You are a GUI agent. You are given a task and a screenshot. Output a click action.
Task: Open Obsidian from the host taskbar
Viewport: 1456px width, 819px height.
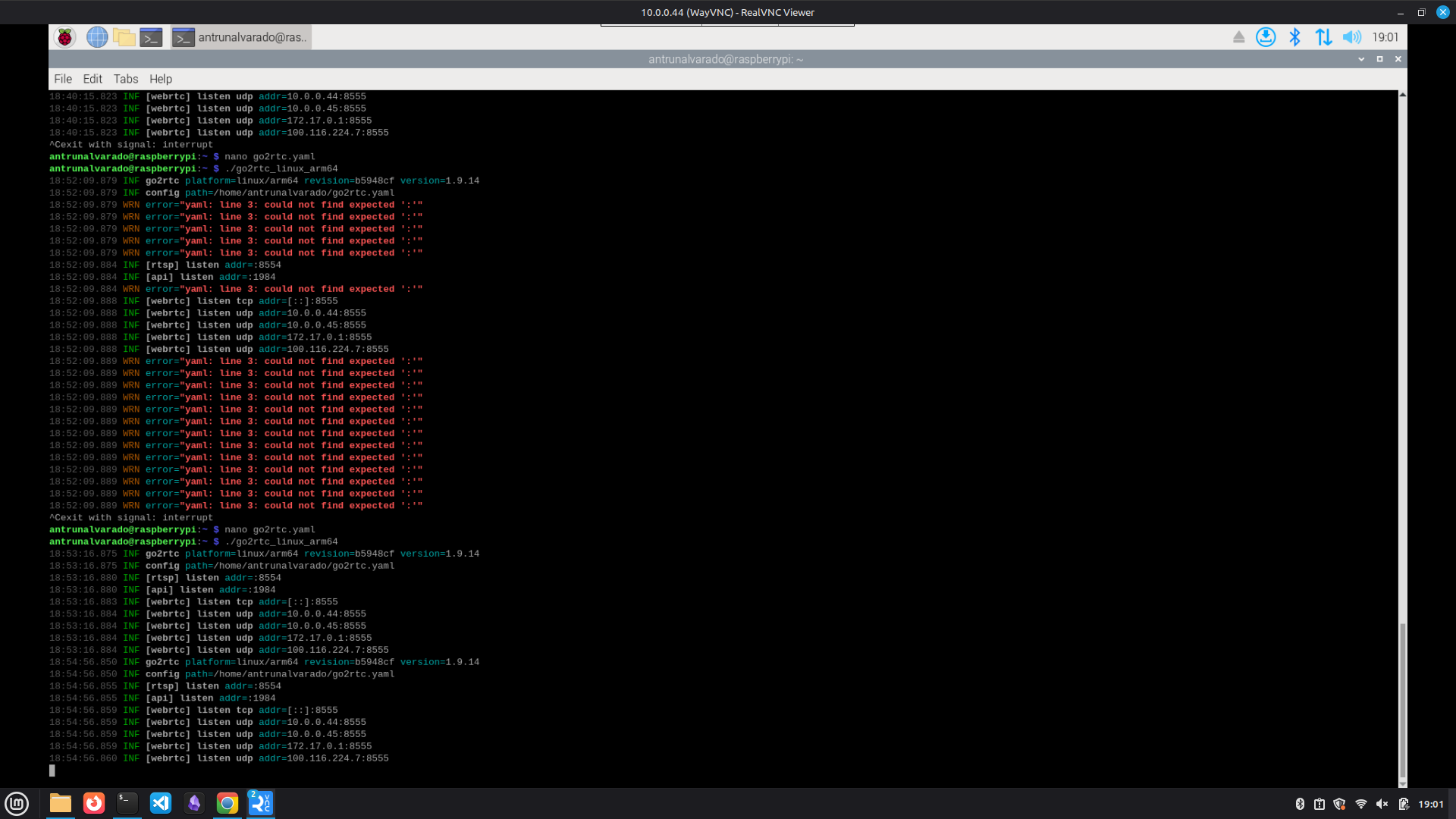pos(194,803)
